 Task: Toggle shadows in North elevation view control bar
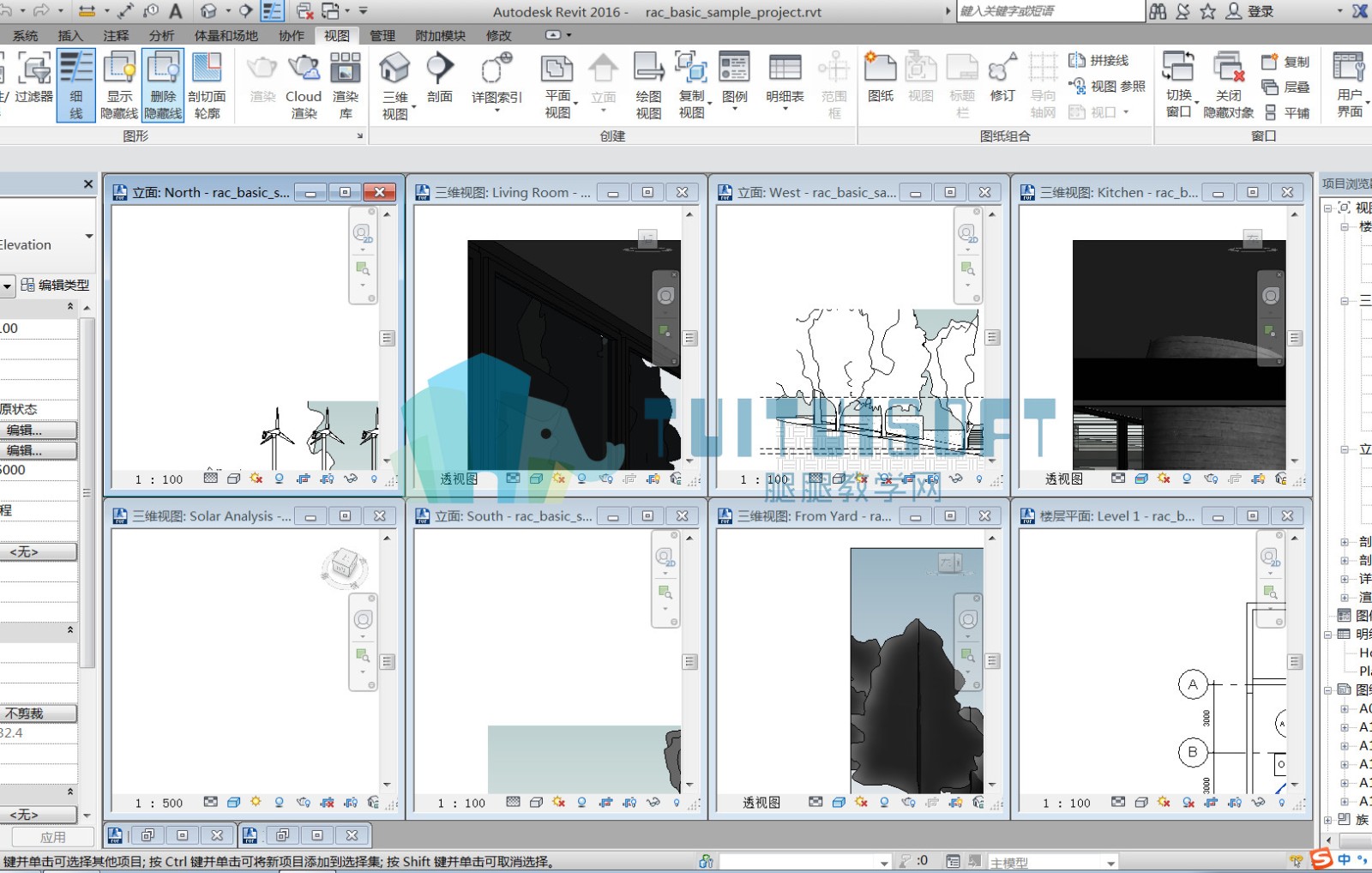[279, 479]
